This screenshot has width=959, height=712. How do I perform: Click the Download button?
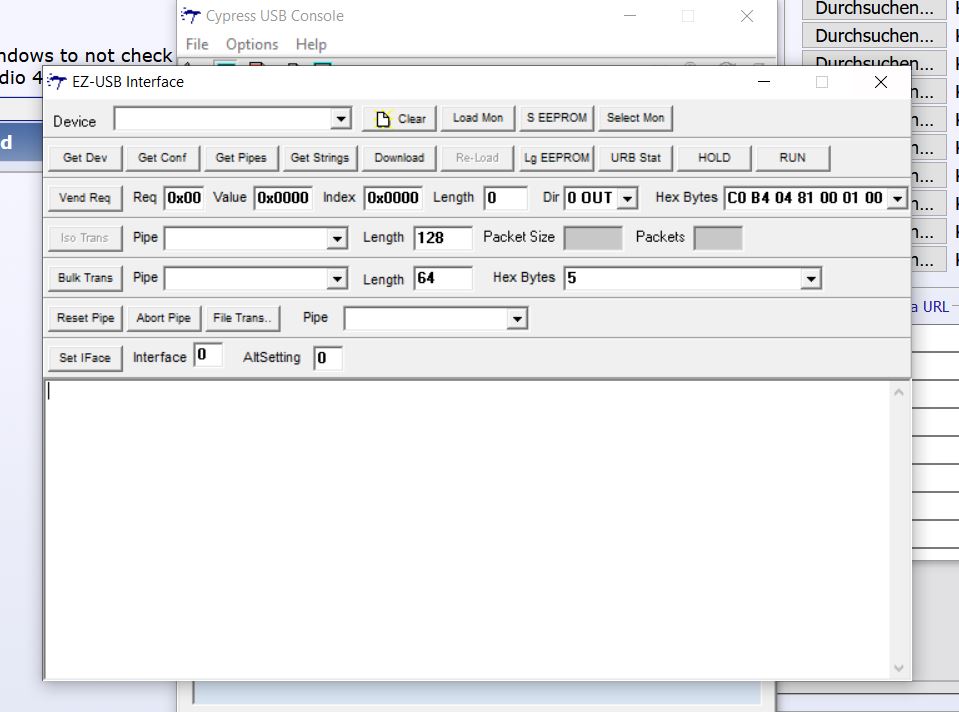pos(399,158)
